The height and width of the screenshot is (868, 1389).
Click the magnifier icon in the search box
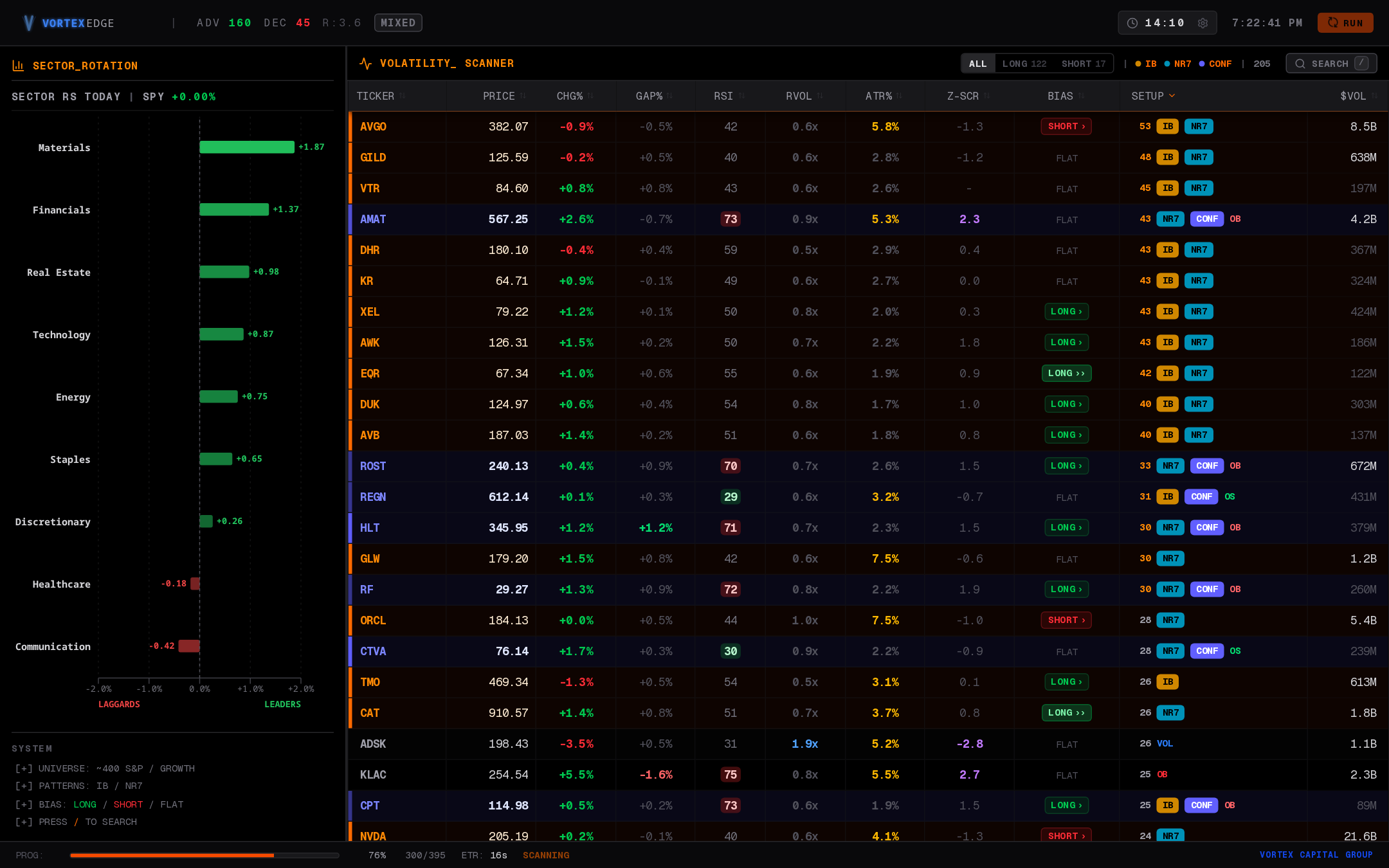pos(1300,64)
